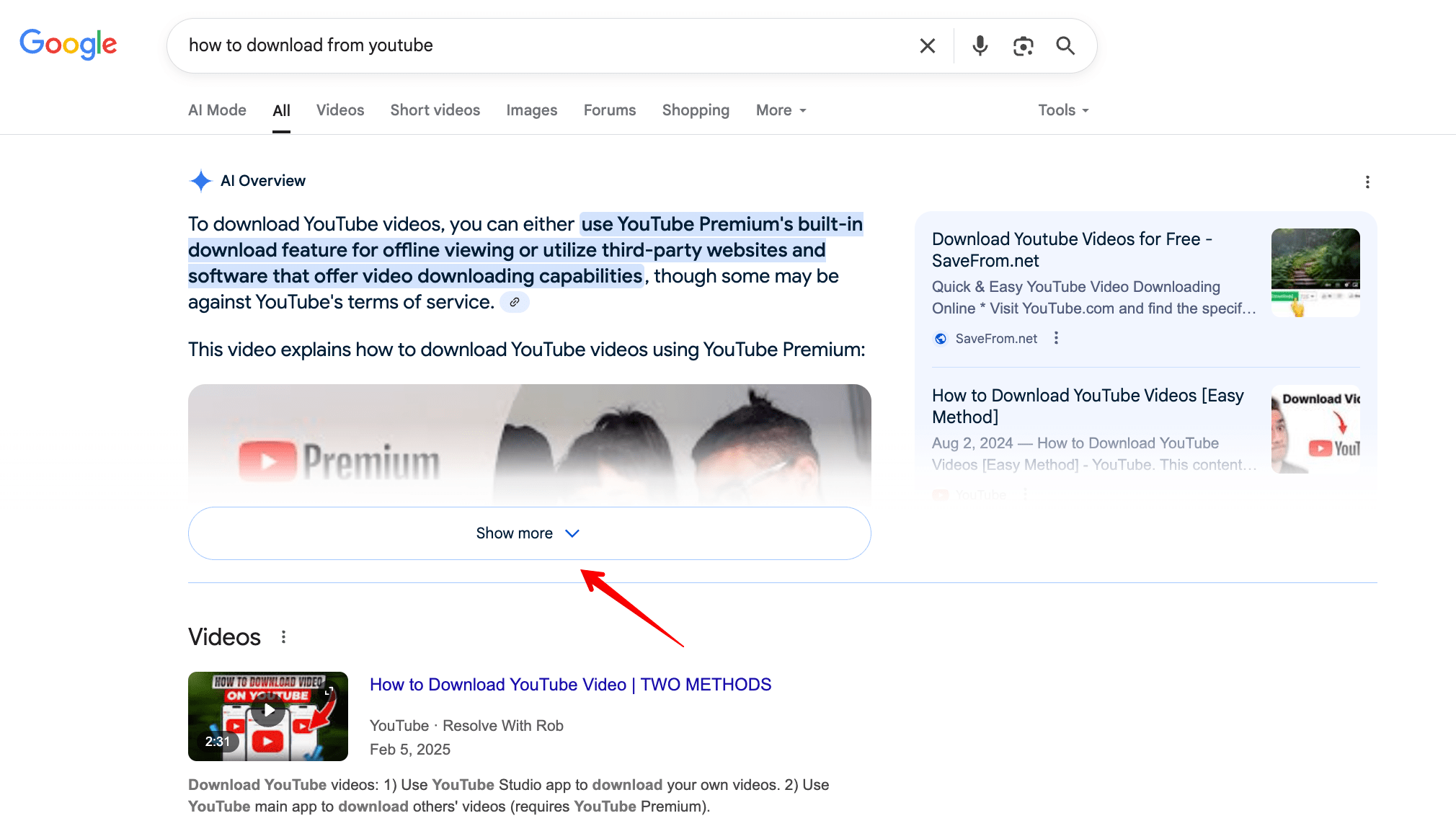Click the 'Download YouTube videos: 1) Use' description
This screenshot has width=1456, height=826.
click(x=508, y=795)
